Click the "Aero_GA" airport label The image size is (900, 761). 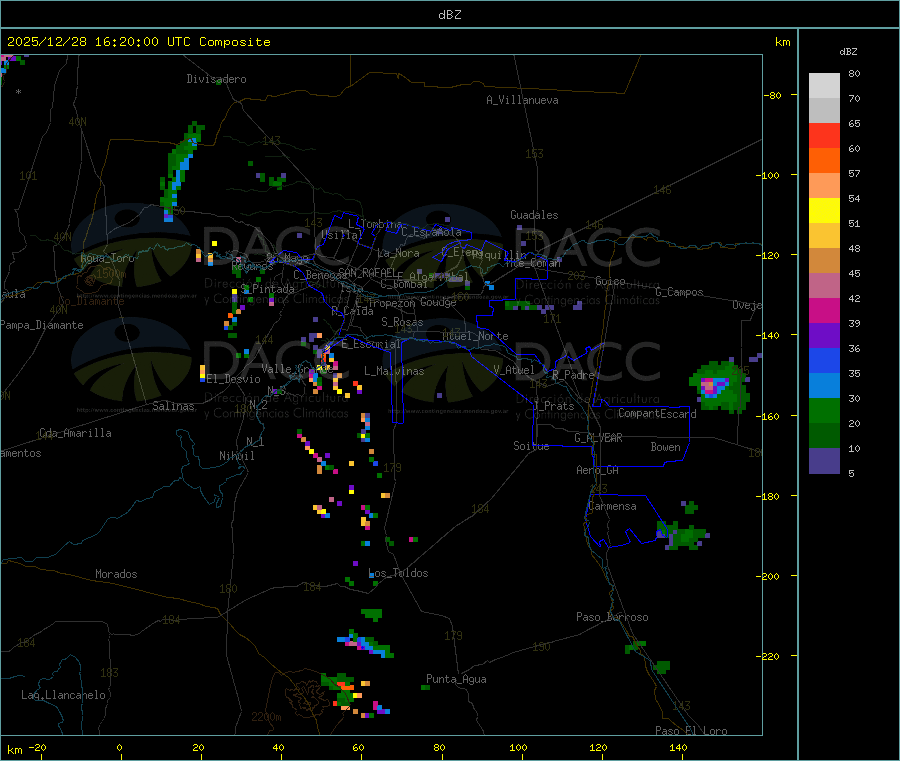(598, 470)
